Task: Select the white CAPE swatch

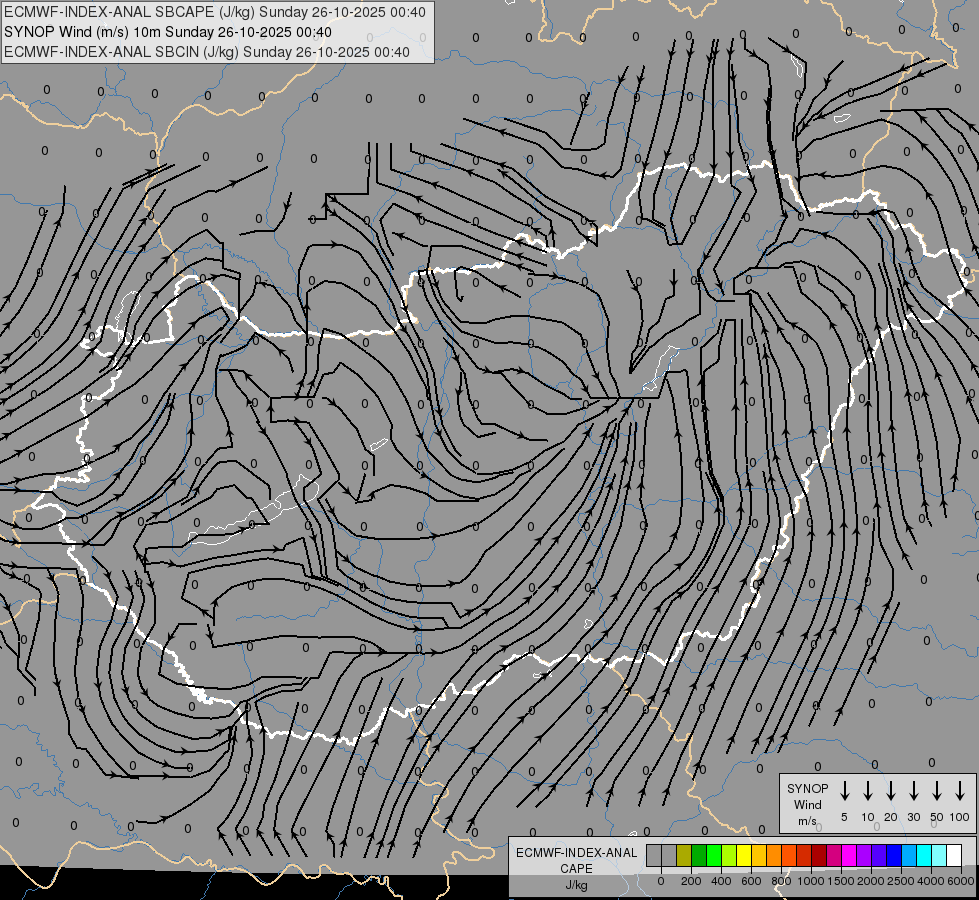Action: (954, 856)
